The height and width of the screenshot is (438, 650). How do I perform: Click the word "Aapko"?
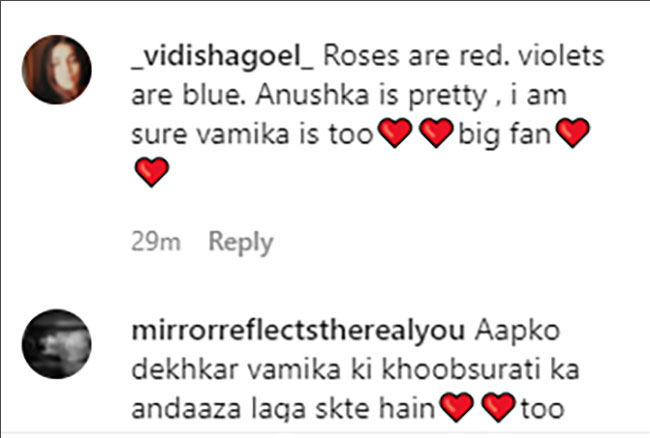517,332
